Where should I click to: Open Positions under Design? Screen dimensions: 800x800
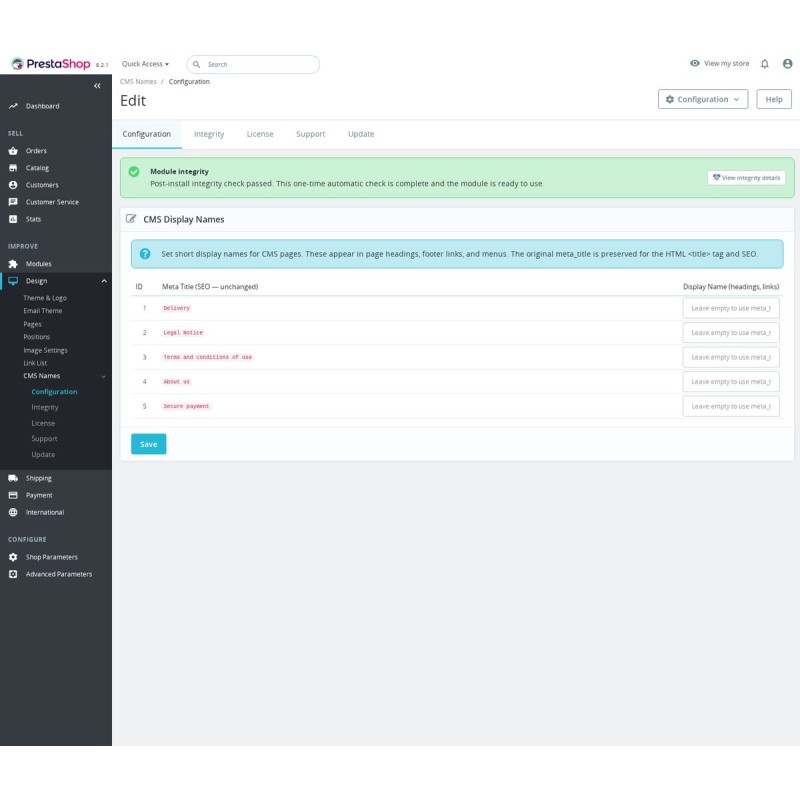(36, 337)
